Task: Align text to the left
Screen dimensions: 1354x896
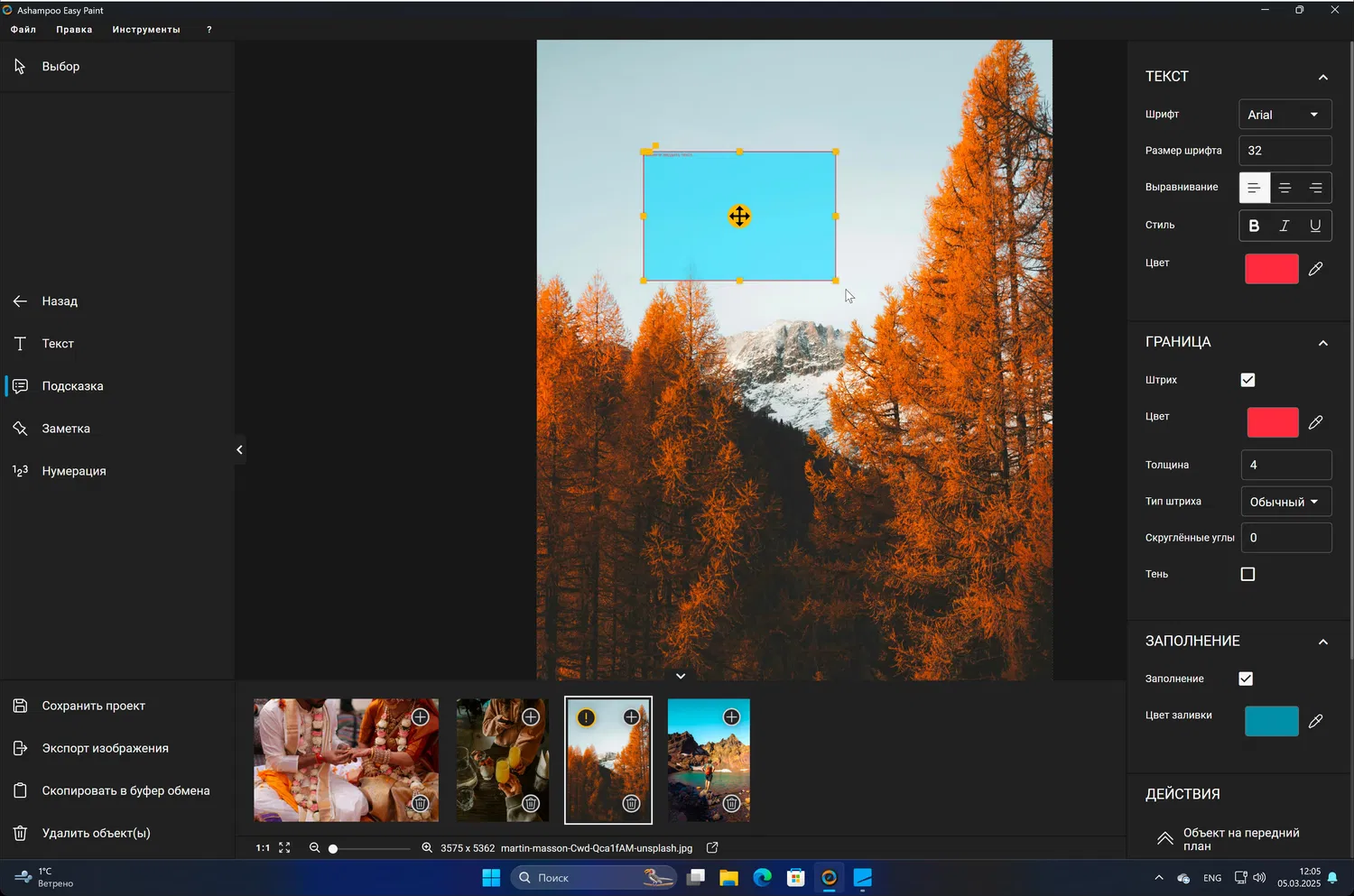Action: click(x=1254, y=188)
